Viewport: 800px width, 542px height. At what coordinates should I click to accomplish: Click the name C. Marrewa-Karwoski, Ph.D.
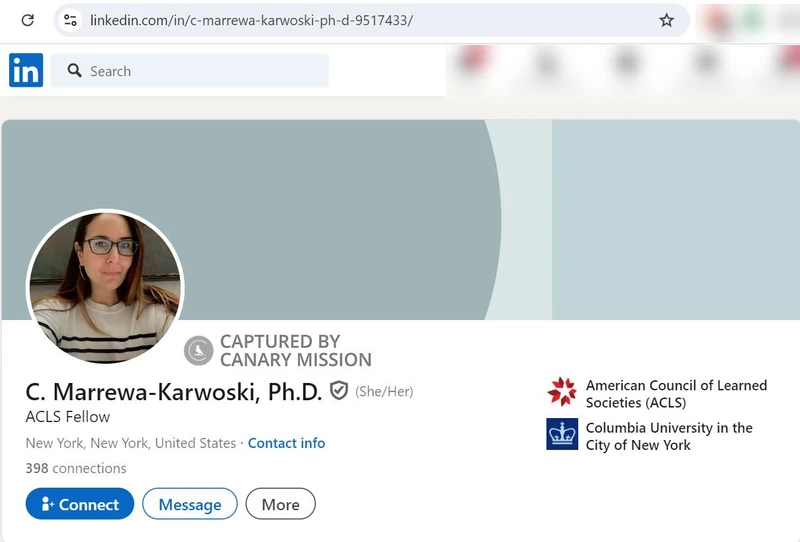(174, 391)
